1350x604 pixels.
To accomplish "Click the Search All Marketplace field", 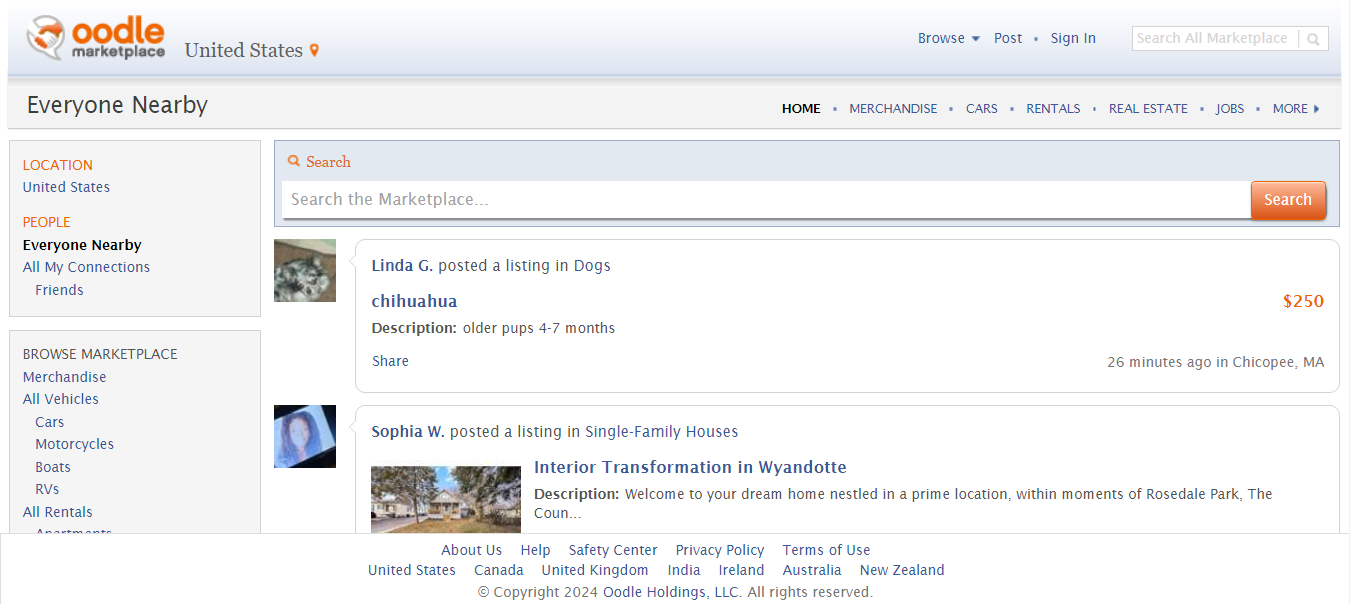I will click(1214, 38).
